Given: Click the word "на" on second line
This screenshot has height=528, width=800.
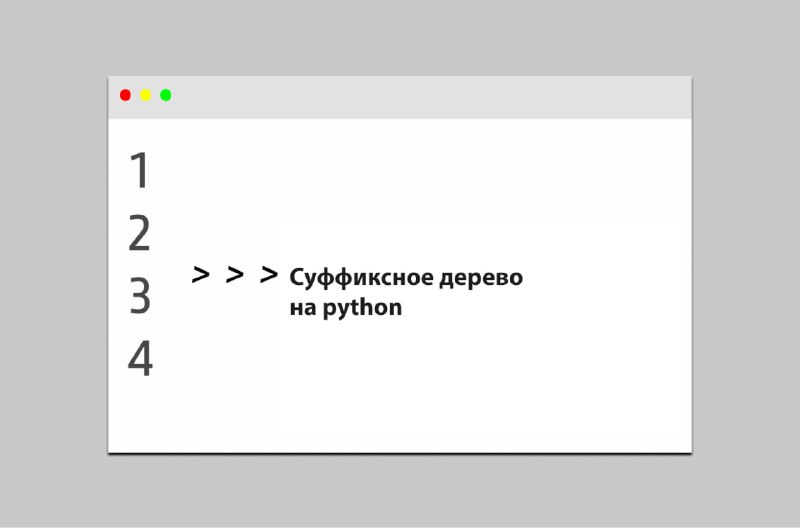Looking at the screenshot, I should click(303, 309).
